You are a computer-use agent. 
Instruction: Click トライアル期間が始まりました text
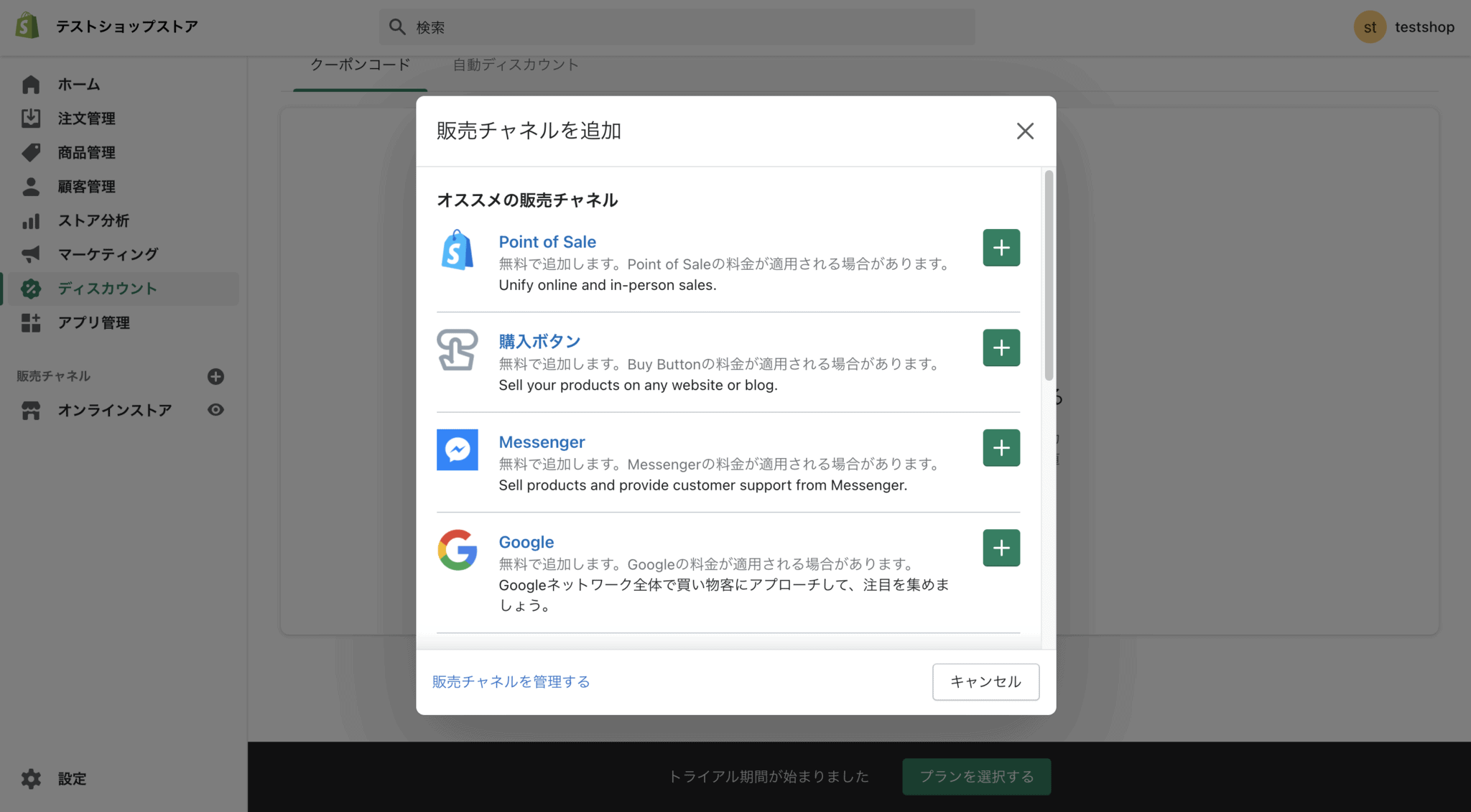click(x=769, y=777)
